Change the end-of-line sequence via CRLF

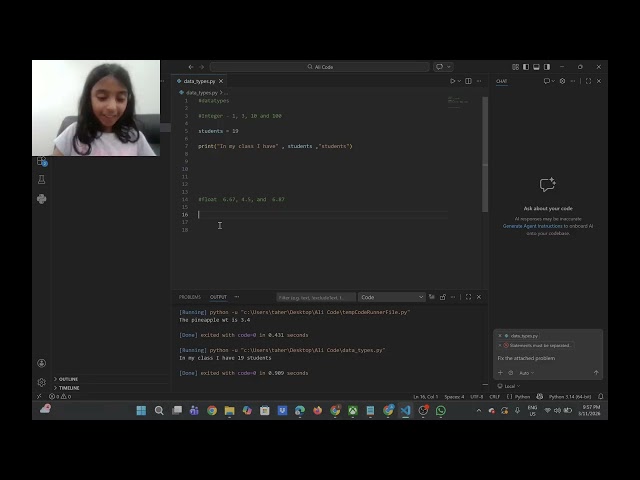495,397
